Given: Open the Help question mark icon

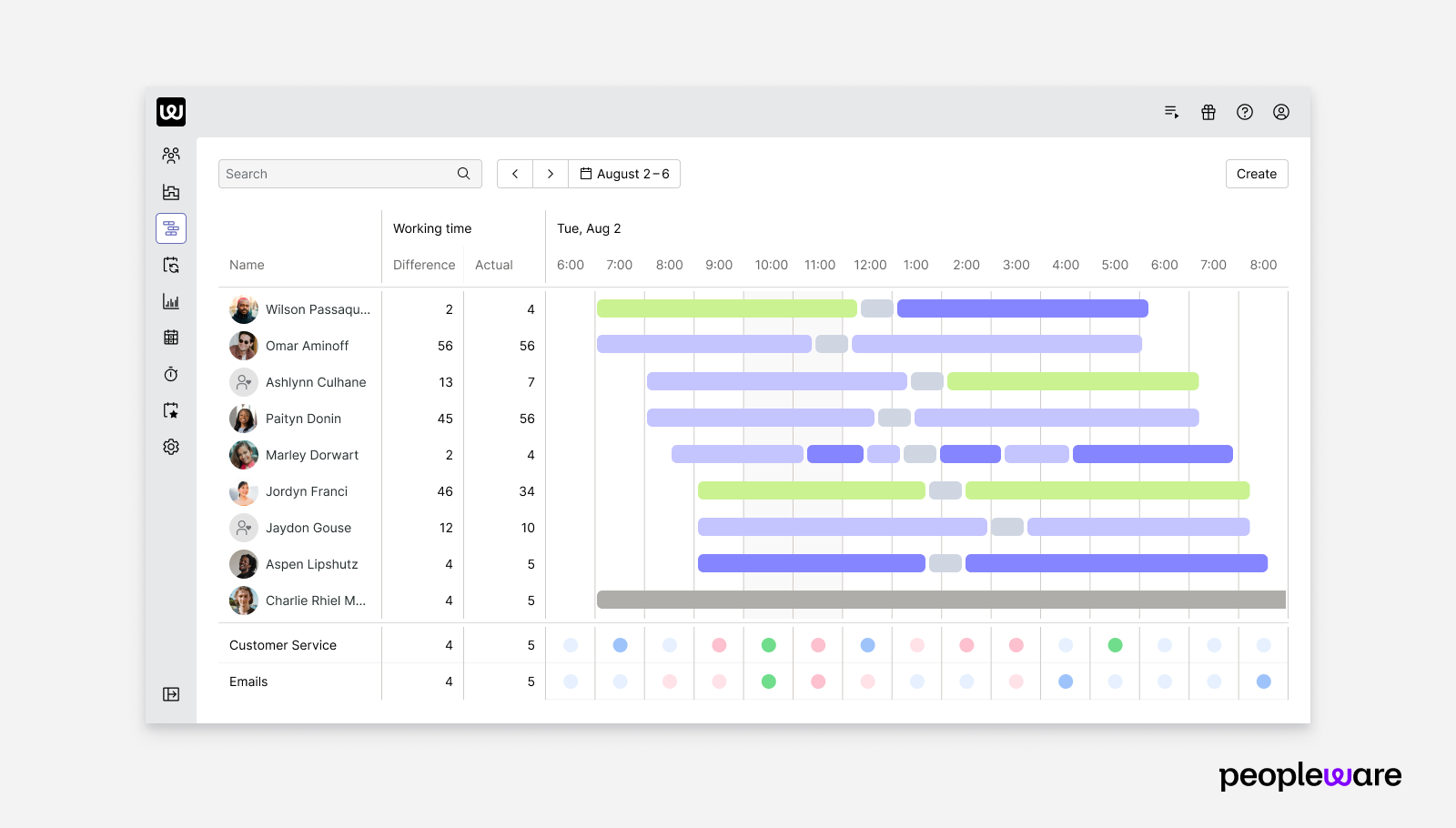Looking at the screenshot, I should coord(1245,111).
